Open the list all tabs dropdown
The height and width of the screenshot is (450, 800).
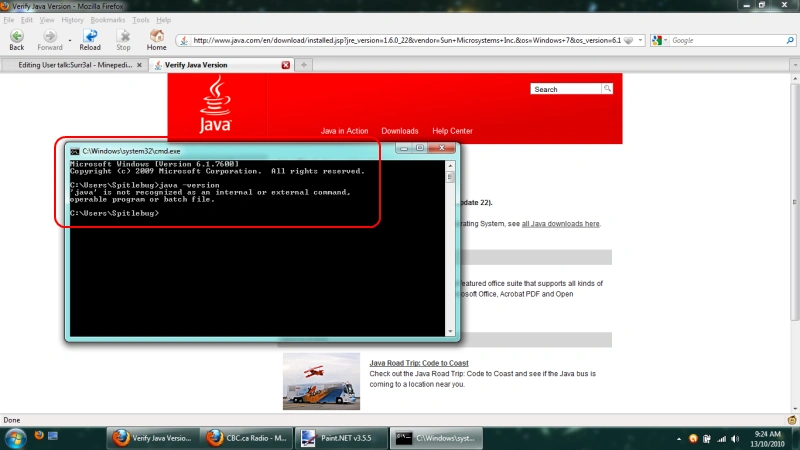tap(795, 65)
